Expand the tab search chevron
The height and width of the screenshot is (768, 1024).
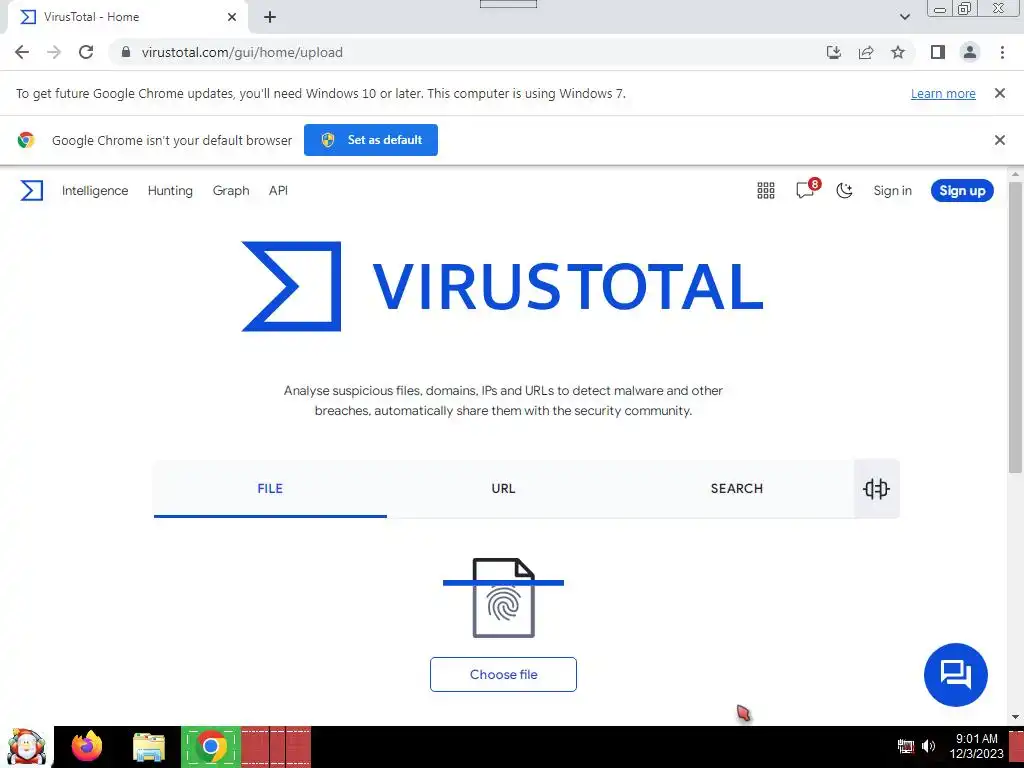[x=904, y=17]
